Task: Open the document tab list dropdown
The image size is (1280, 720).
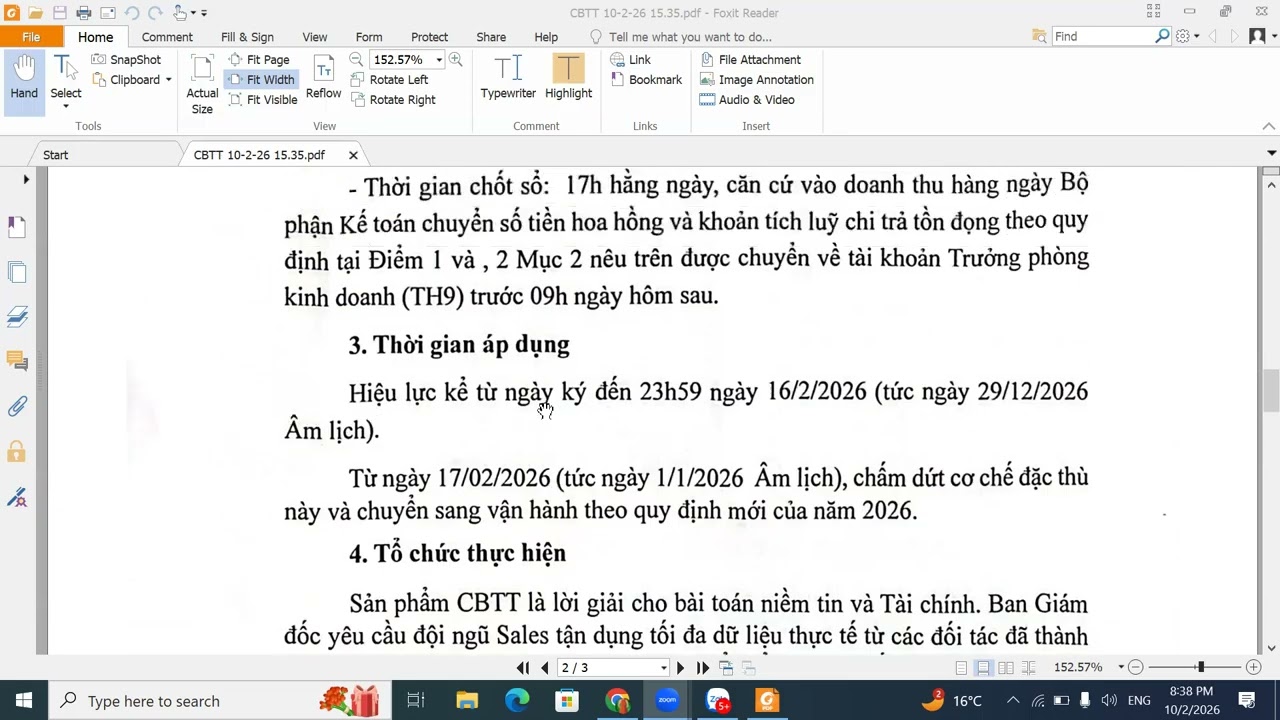Action: tap(1272, 153)
